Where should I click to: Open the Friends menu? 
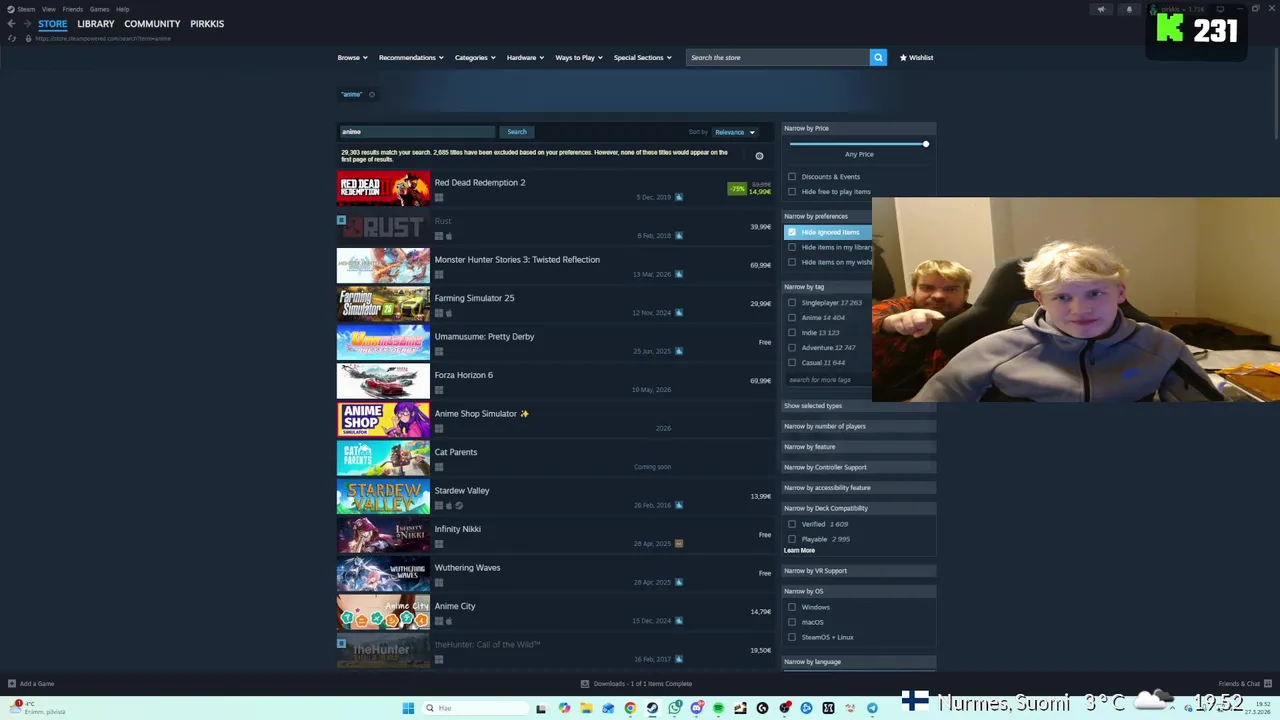pyautogui.click(x=73, y=9)
